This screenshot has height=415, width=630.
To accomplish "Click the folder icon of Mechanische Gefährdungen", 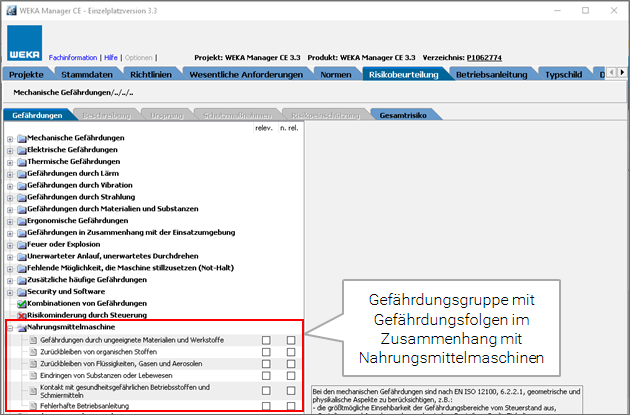I will pyautogui.click(x=21, y=138).
